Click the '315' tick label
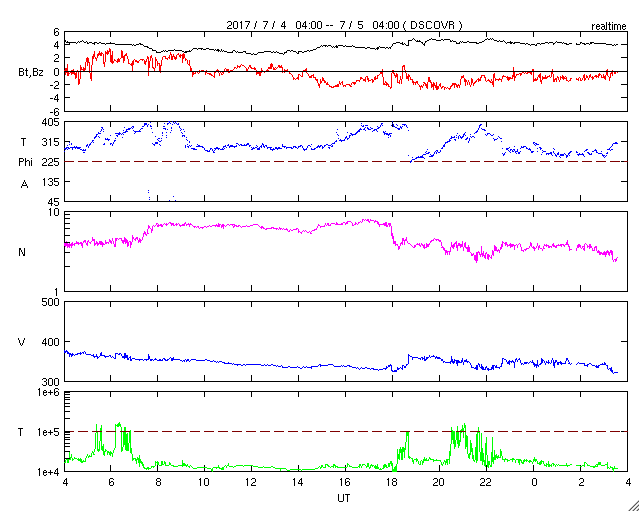The width and height of the screenshot is (640, 512). click(51, 142)
